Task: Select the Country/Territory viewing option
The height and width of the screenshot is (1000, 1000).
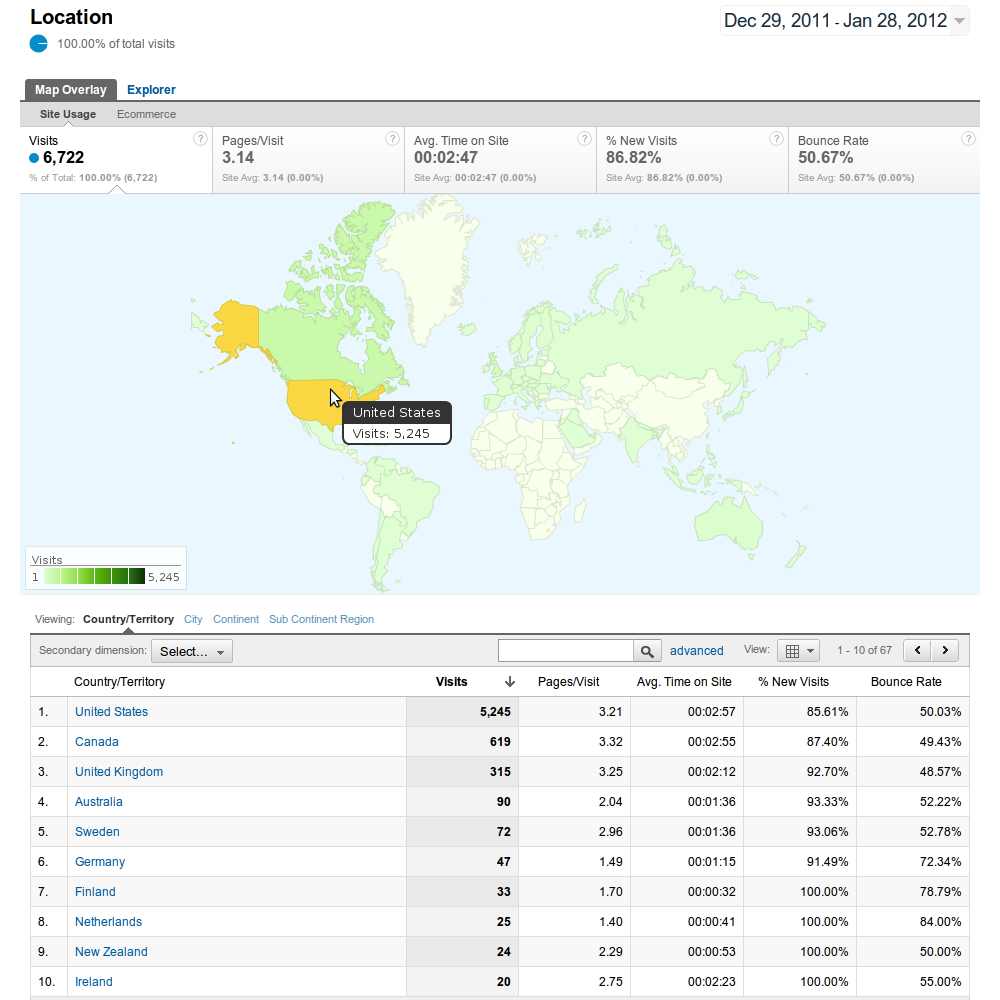Action: coord(128,619)
